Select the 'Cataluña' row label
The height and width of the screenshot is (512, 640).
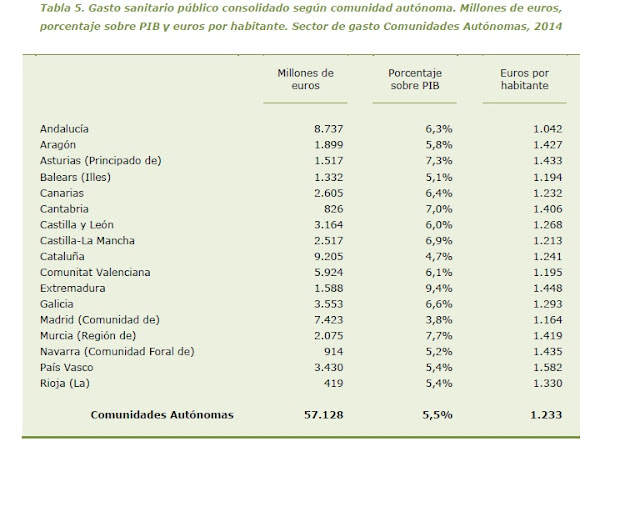(62, 257)
